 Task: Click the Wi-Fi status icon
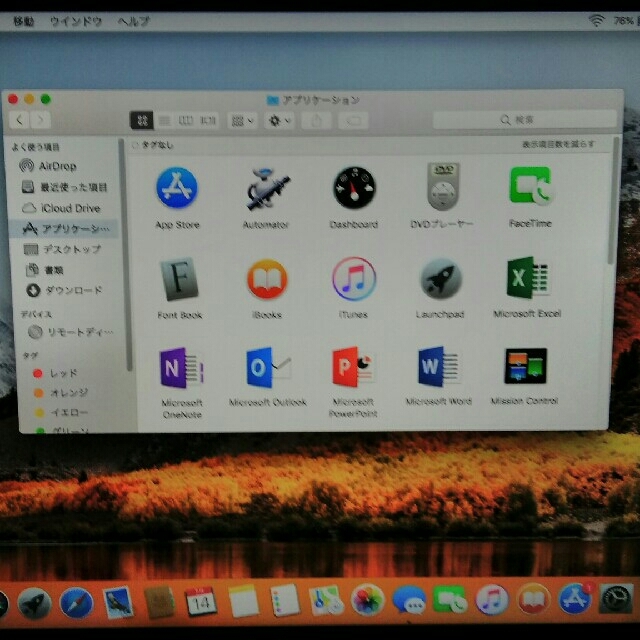point(596,20)
